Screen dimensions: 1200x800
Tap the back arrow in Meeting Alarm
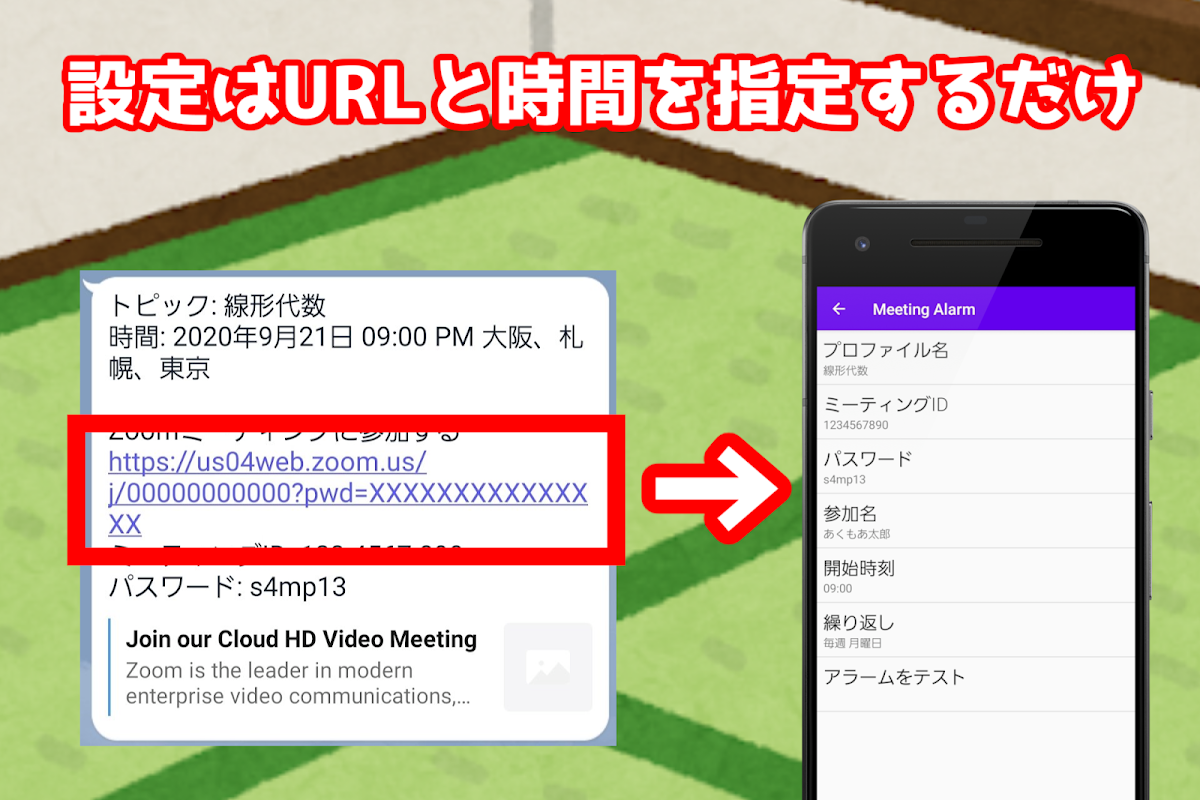coord(839,309)
